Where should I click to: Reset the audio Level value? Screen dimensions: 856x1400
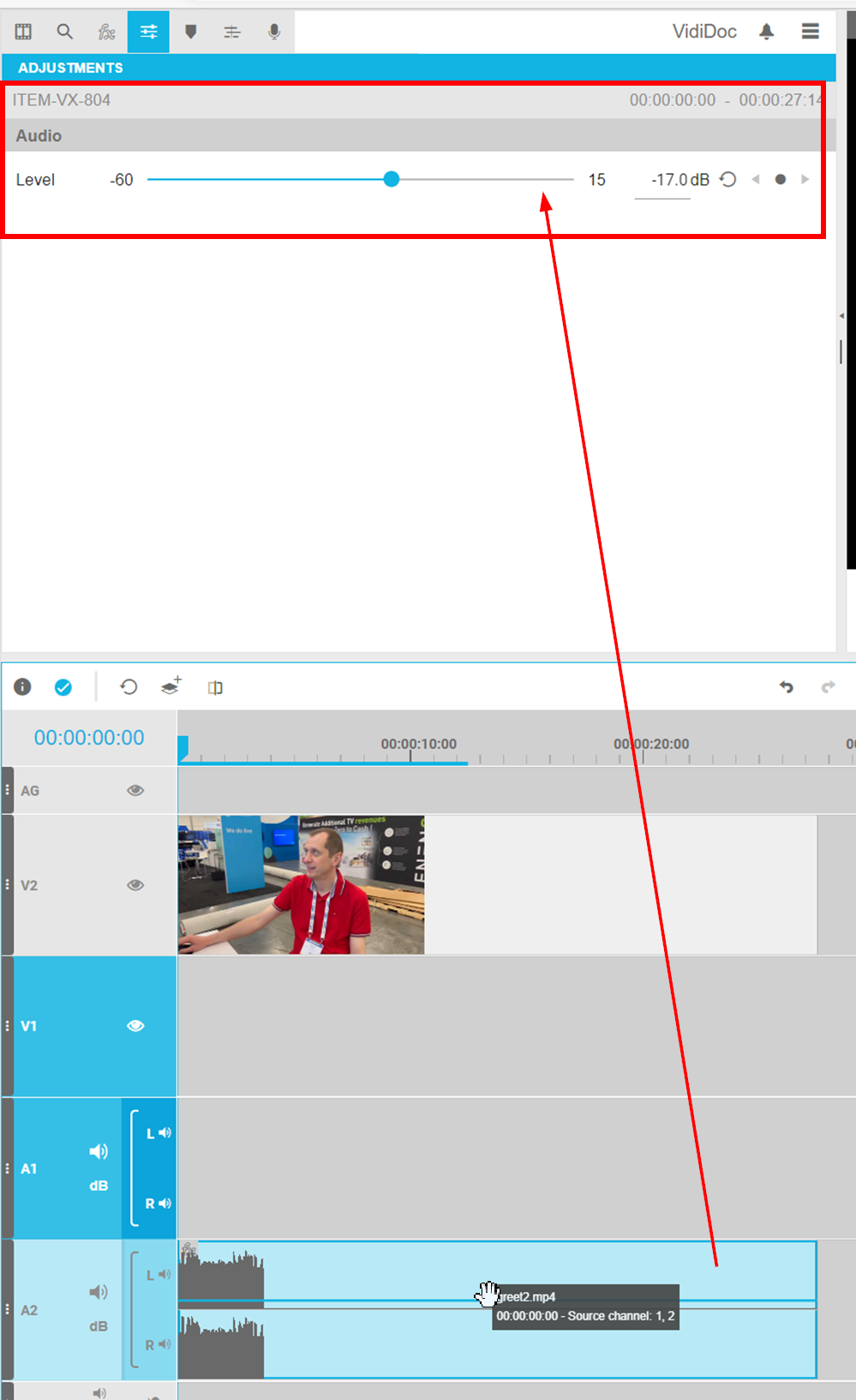727,180
